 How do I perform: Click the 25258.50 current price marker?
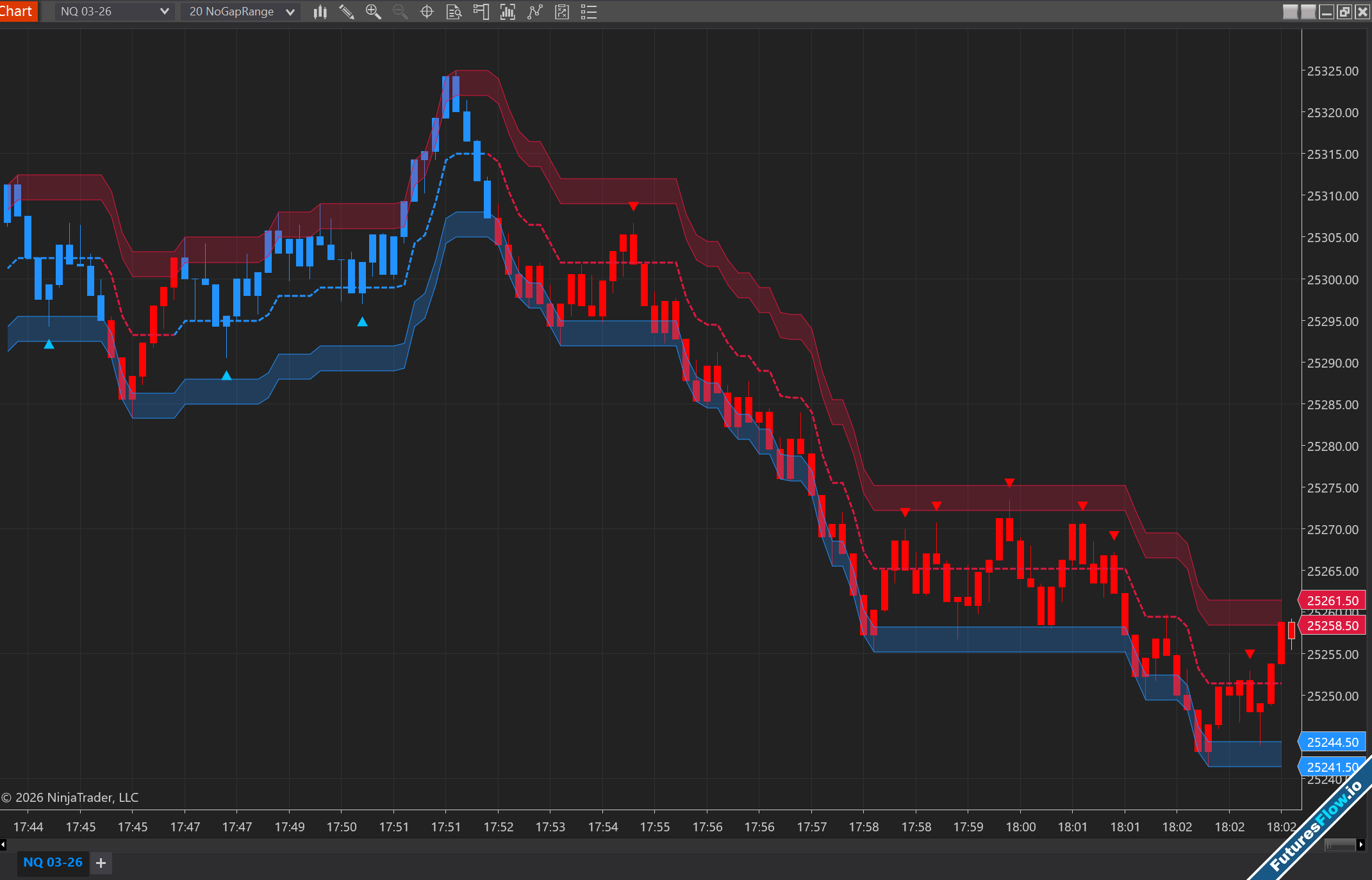[x=1332, y=626]
